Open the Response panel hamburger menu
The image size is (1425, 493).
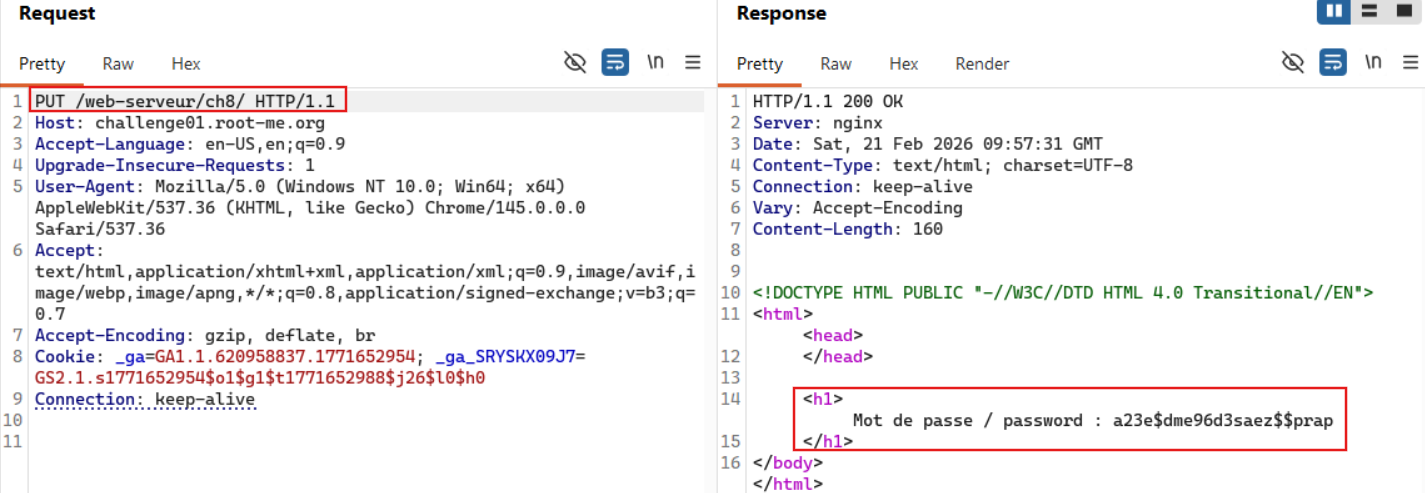point(1411,63)
